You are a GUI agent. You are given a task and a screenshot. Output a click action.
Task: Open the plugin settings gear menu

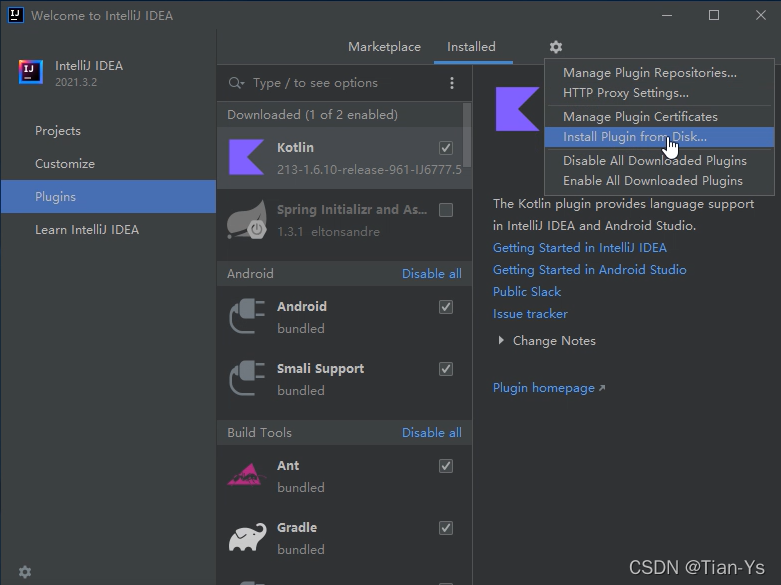(x=556, y=47)
